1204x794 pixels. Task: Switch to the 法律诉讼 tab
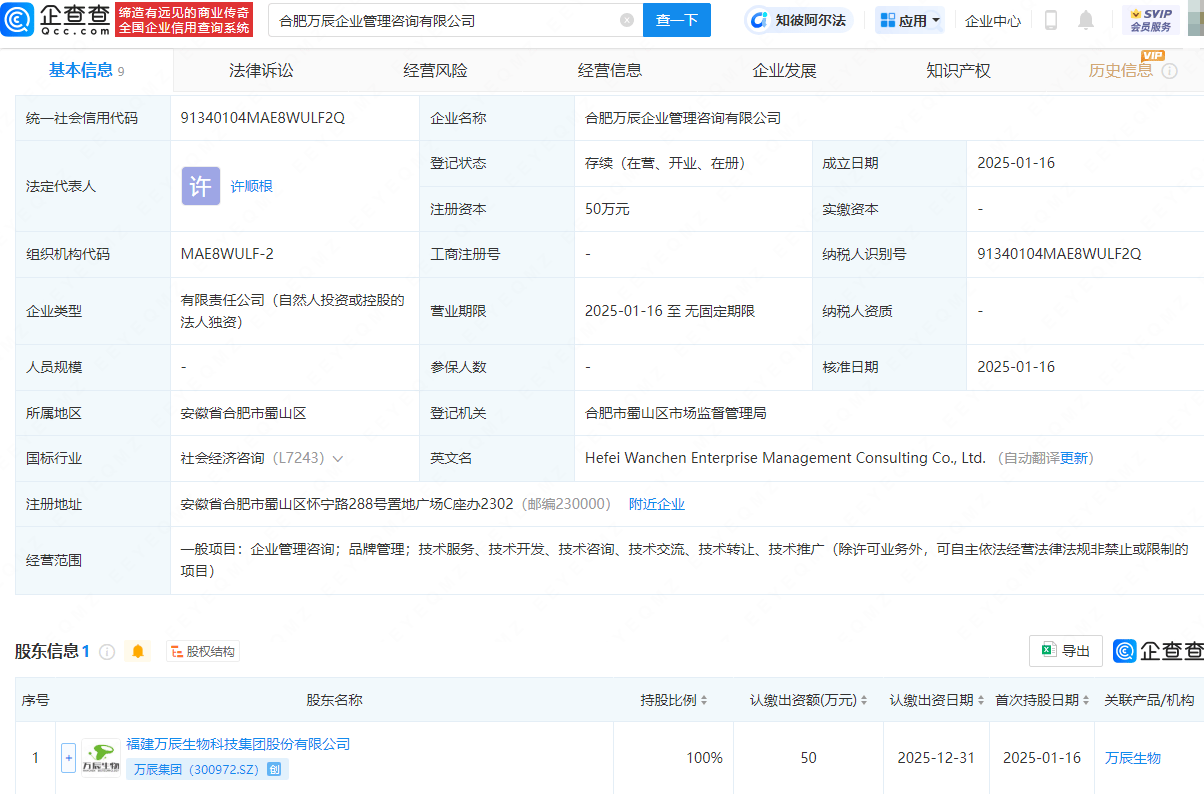tap(261, 71)
